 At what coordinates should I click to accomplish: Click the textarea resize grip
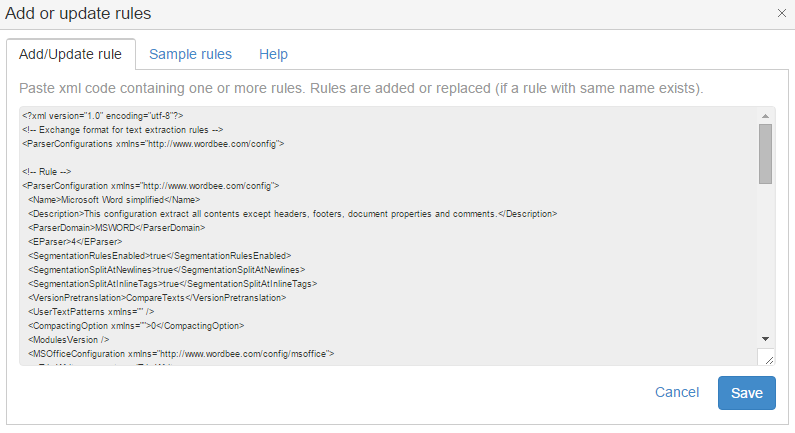tap(766, 358)
